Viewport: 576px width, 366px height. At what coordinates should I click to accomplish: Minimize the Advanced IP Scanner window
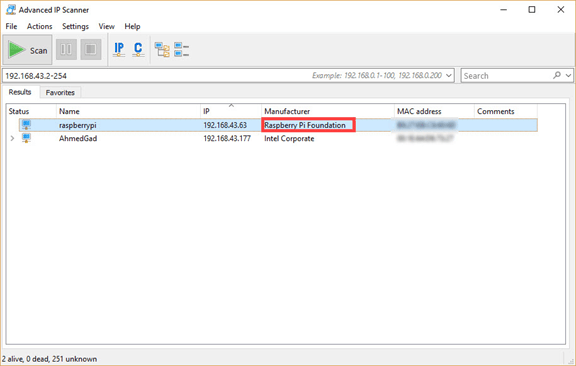click(504, 10)
